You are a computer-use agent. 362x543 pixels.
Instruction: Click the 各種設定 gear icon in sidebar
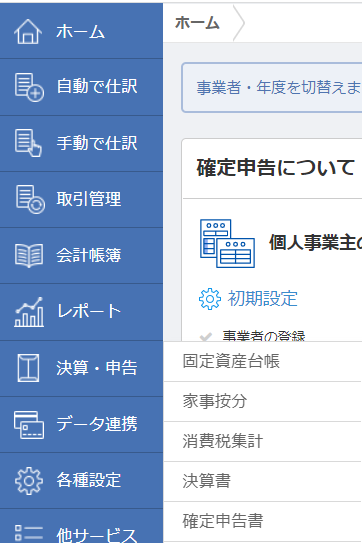pyautogui.click(x=29, y=481)
